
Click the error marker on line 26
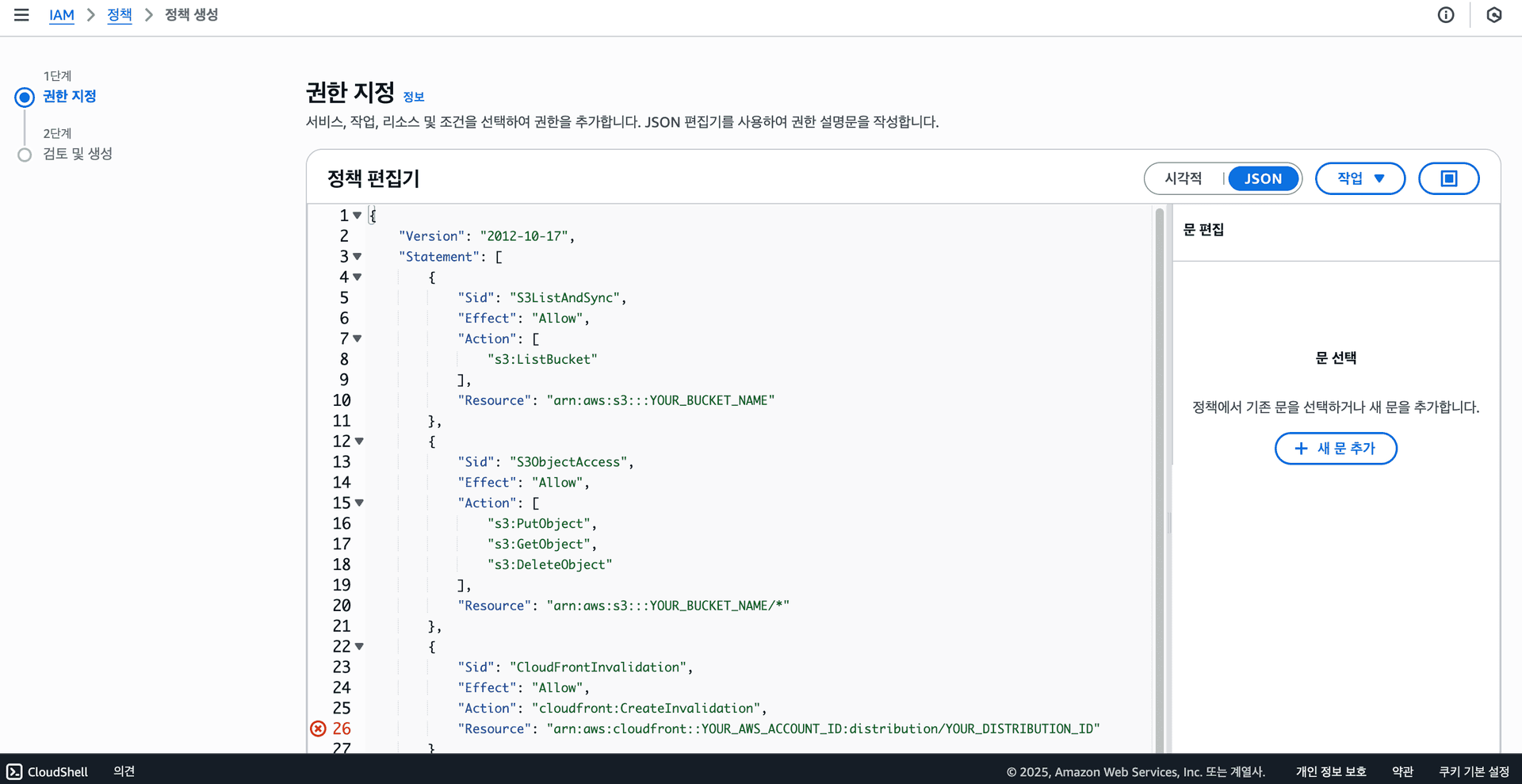[x=318, y=729]
